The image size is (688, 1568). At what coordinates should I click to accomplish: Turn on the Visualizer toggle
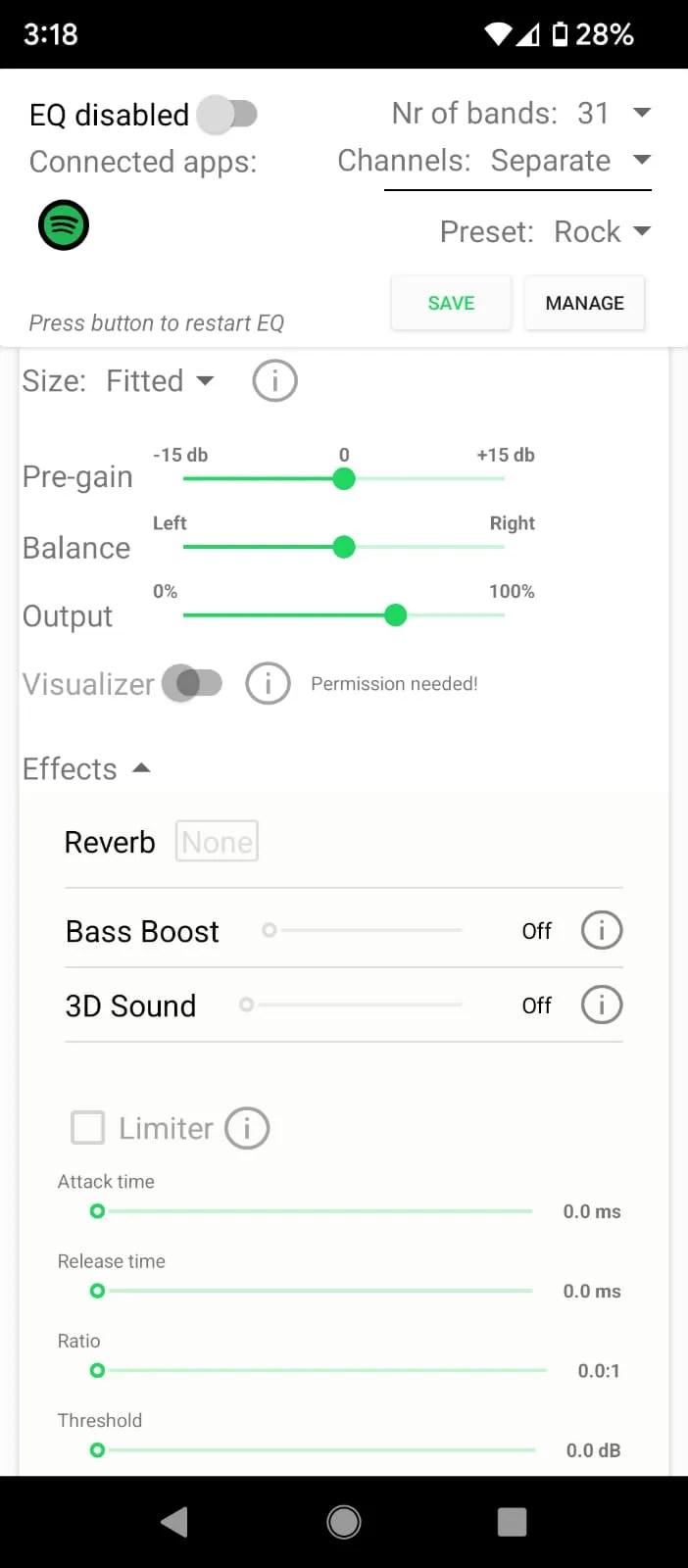(x=193, y=683)
